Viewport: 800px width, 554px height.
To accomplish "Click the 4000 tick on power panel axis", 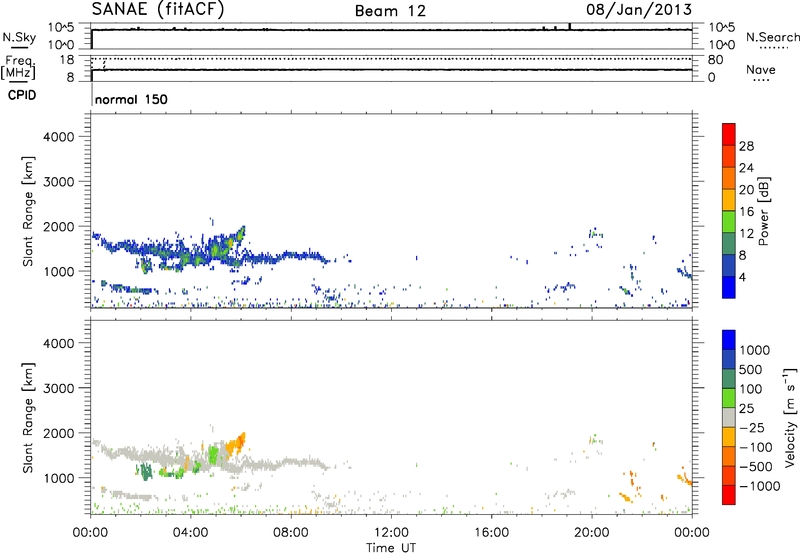I will click(59, 137).
